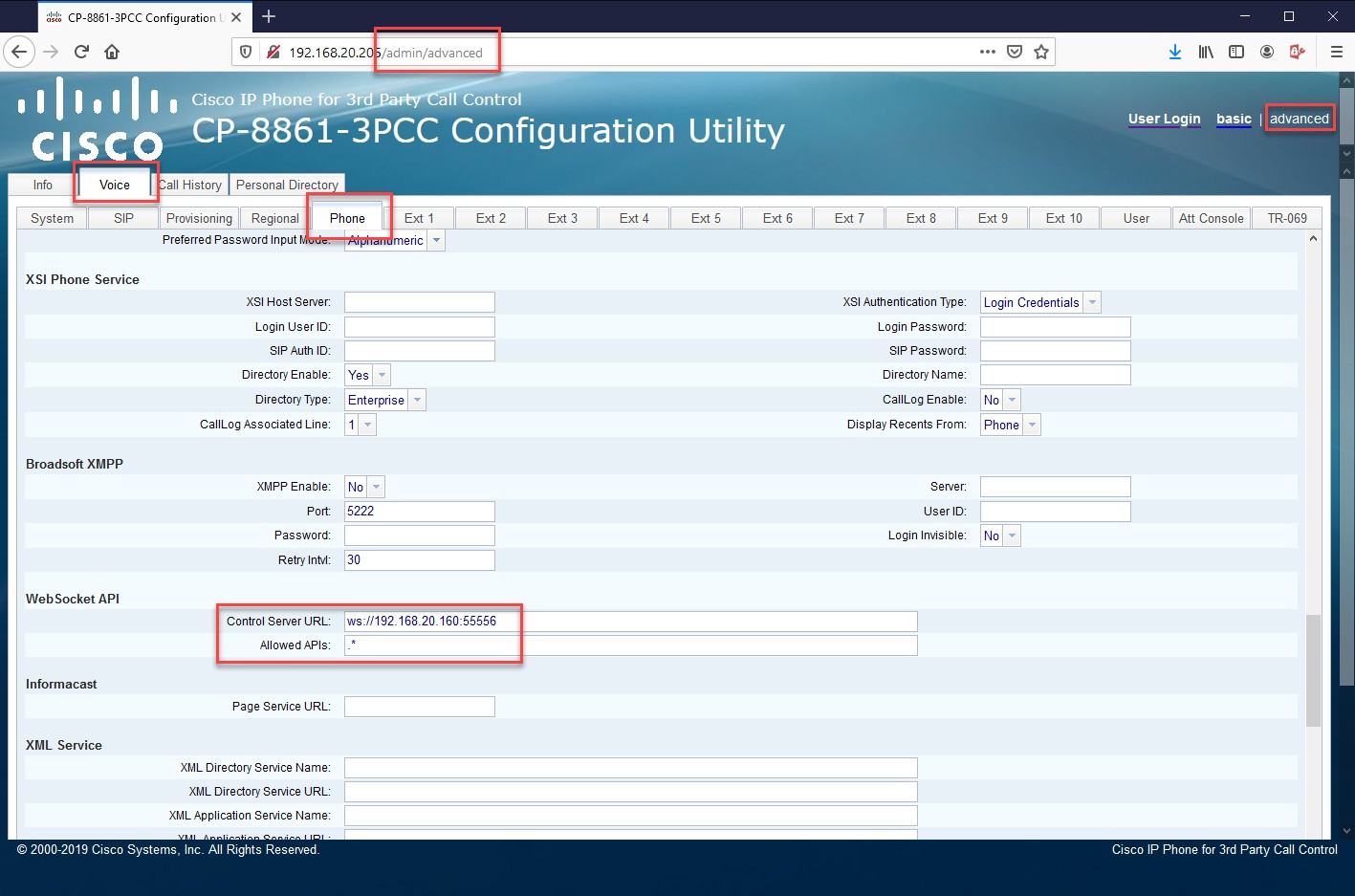Image resolution: width=1355 pixels, height=896 pixels.
Task: Open the hamburger application menu
Action: point(1337,52)
